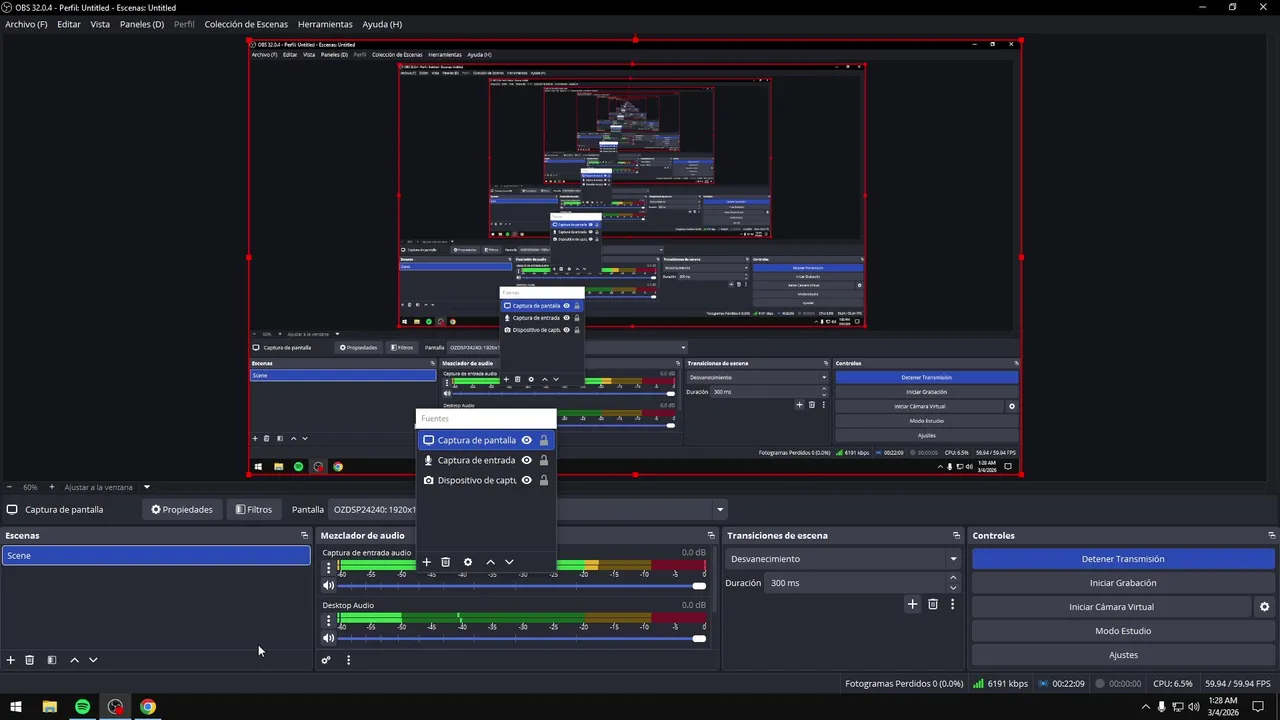Open the preview scaling dropdown arrow
Viewport: 1280px width, 720px height.
(x=146, y=487)
